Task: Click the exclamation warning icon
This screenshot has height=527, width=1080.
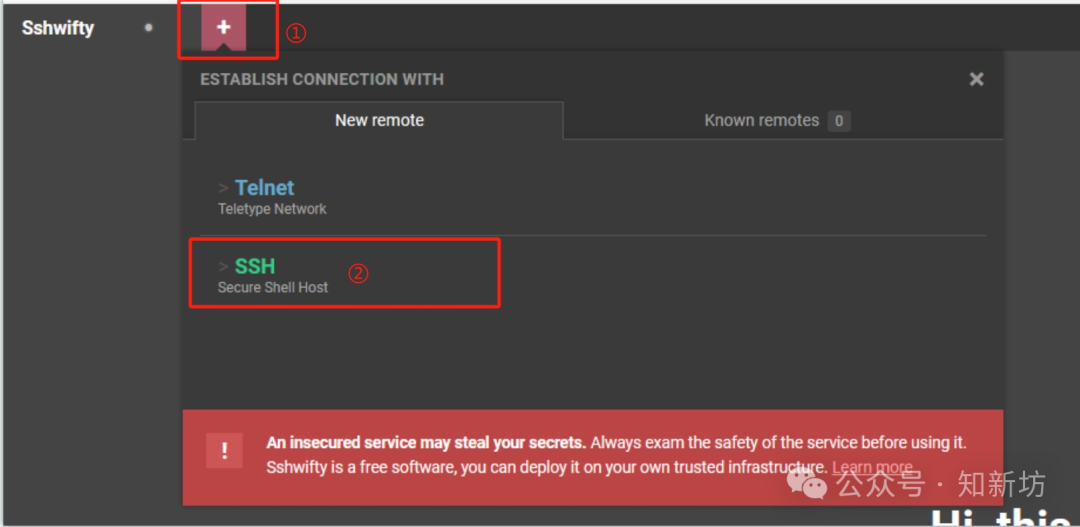Action: (x=224, y=451)
